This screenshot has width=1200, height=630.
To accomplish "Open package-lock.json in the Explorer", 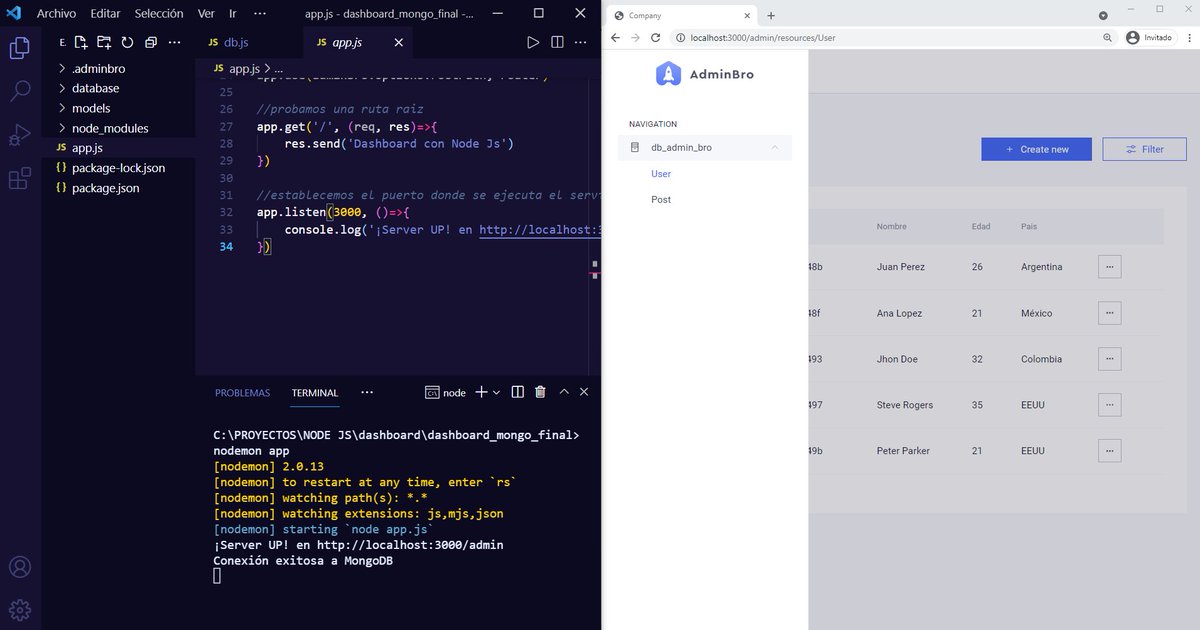I will [118, 168].
